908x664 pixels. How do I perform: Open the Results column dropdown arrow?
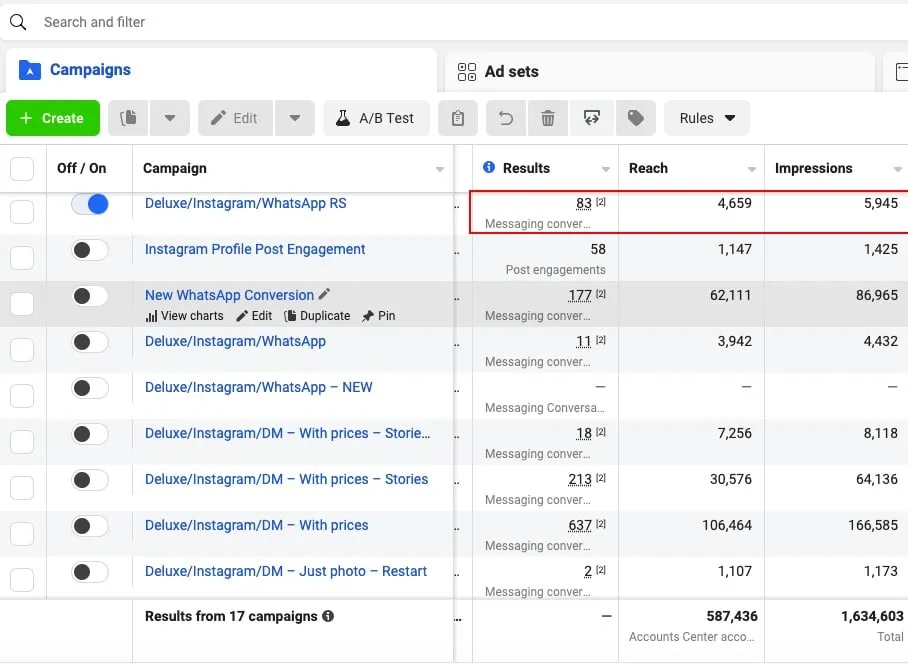tap(606, 169)
